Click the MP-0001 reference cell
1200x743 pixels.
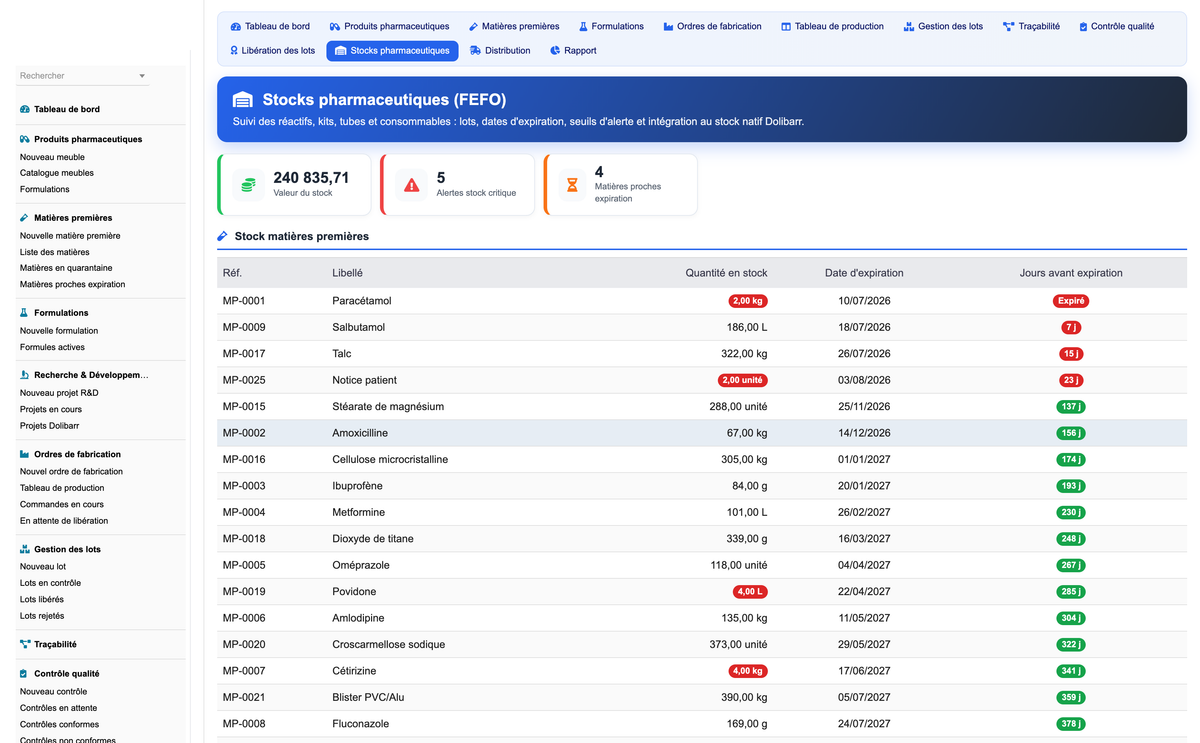tap(244, 301)
